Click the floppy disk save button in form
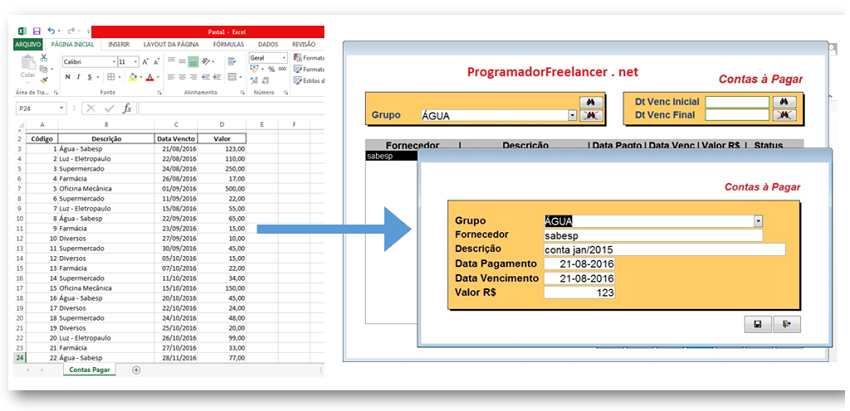The height and width of the screenshot is (411, 850). coord(758,324)
